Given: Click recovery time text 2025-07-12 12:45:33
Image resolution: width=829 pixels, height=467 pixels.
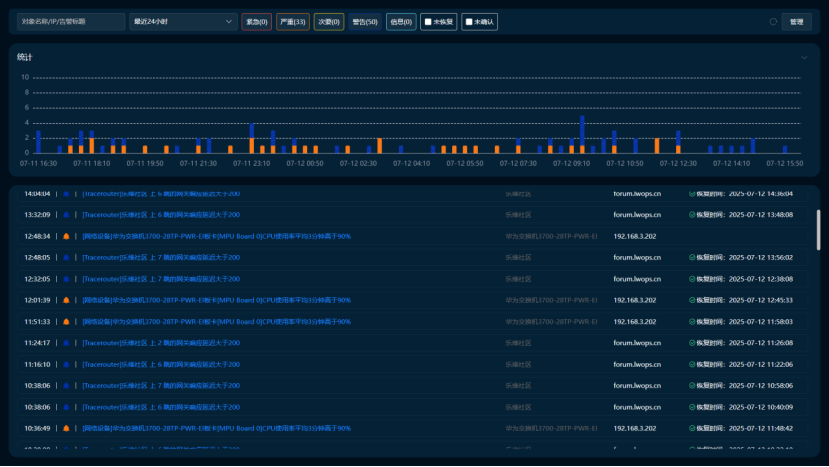Looking at the screenshot, I should (761, 300).
